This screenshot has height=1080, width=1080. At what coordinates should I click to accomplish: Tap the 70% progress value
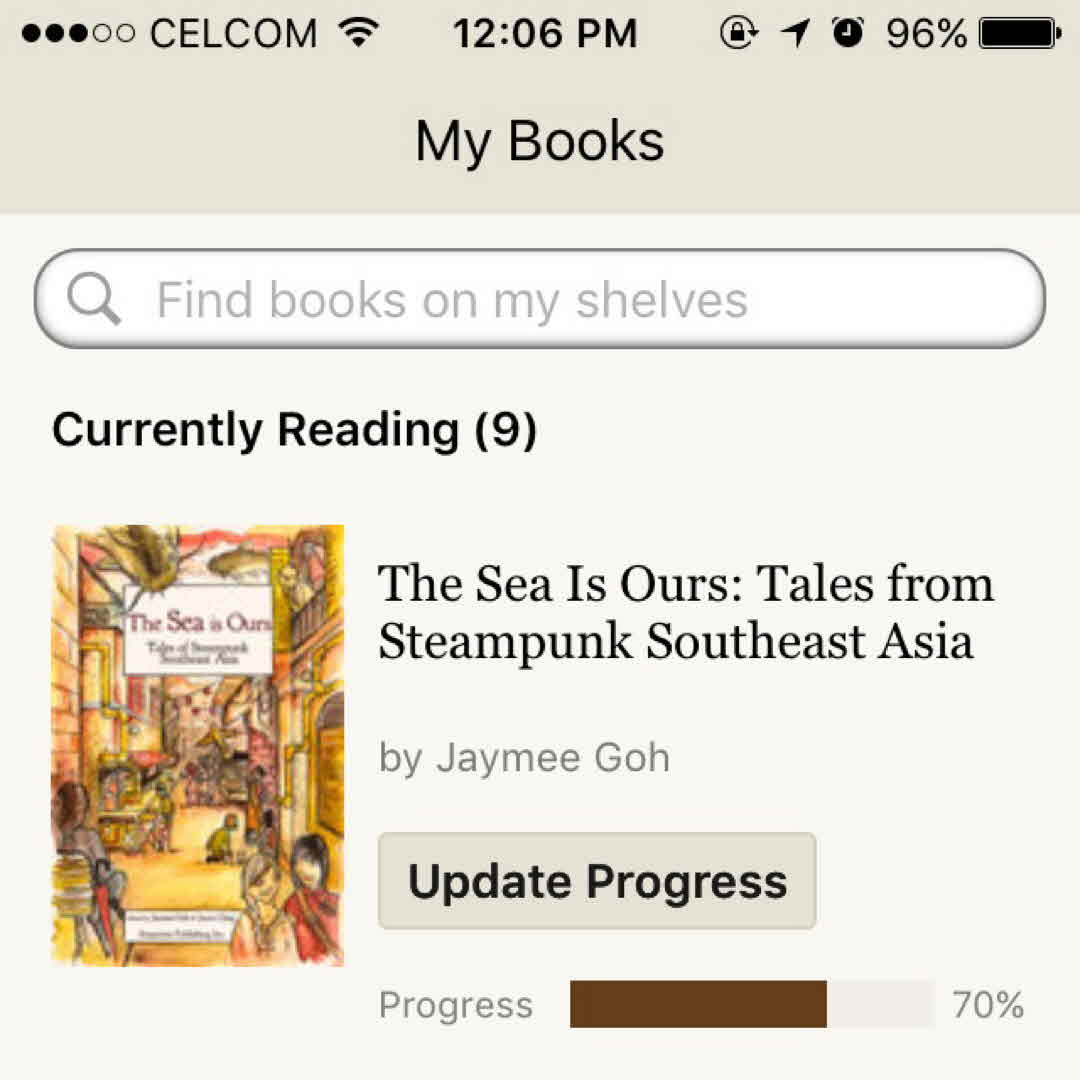click(x=988, y=1004)
